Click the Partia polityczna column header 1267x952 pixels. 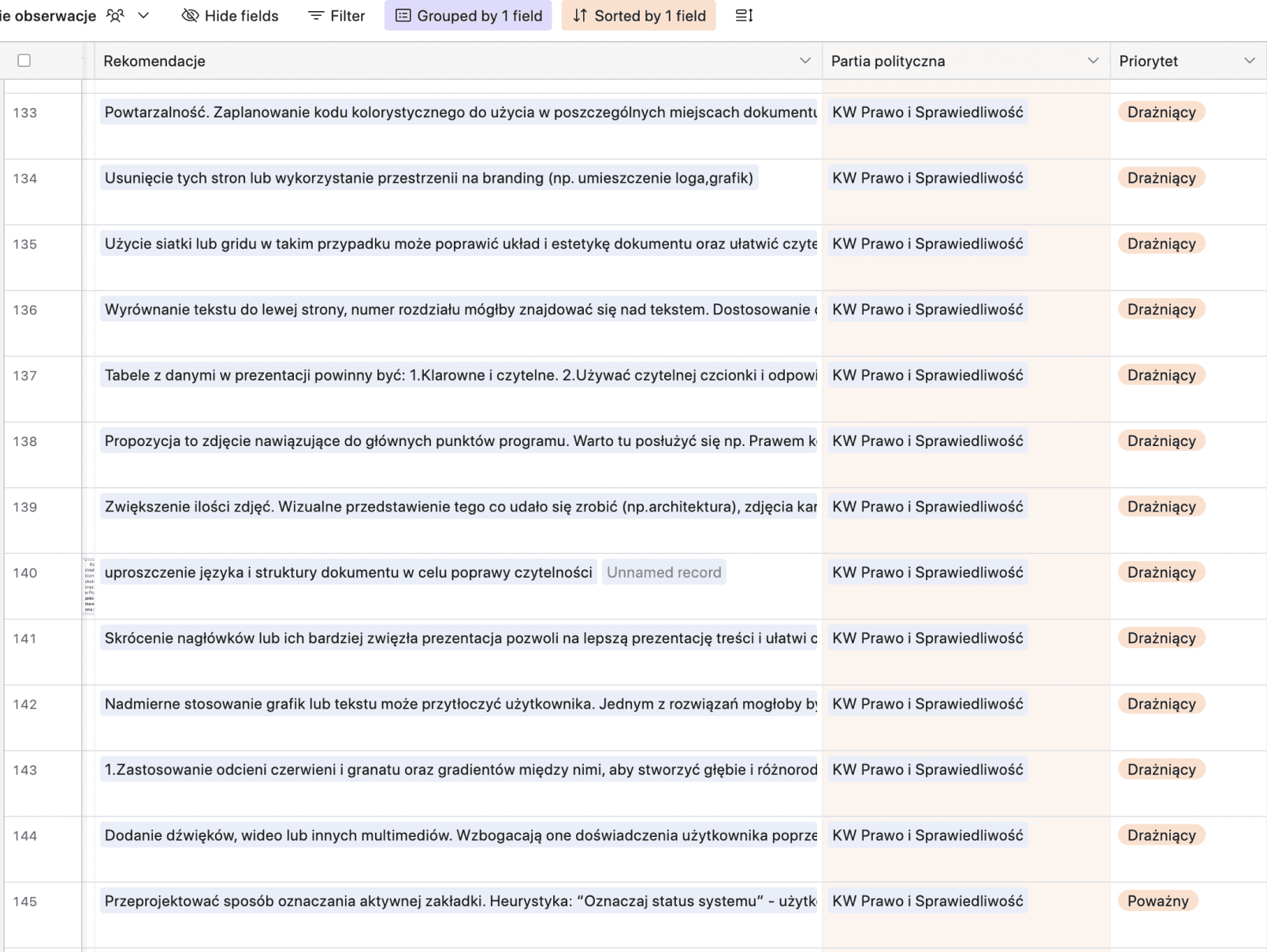tap(966, 61)
